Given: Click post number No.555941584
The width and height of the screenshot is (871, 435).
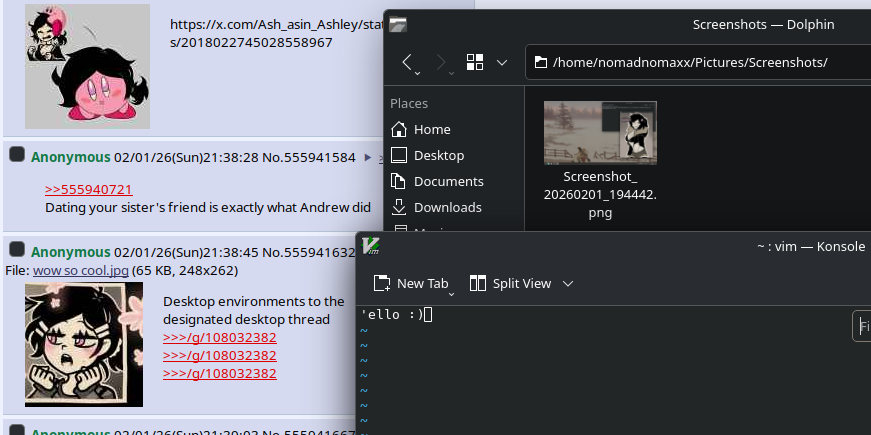Looking at the screenshot, I should tap(309, 157).
